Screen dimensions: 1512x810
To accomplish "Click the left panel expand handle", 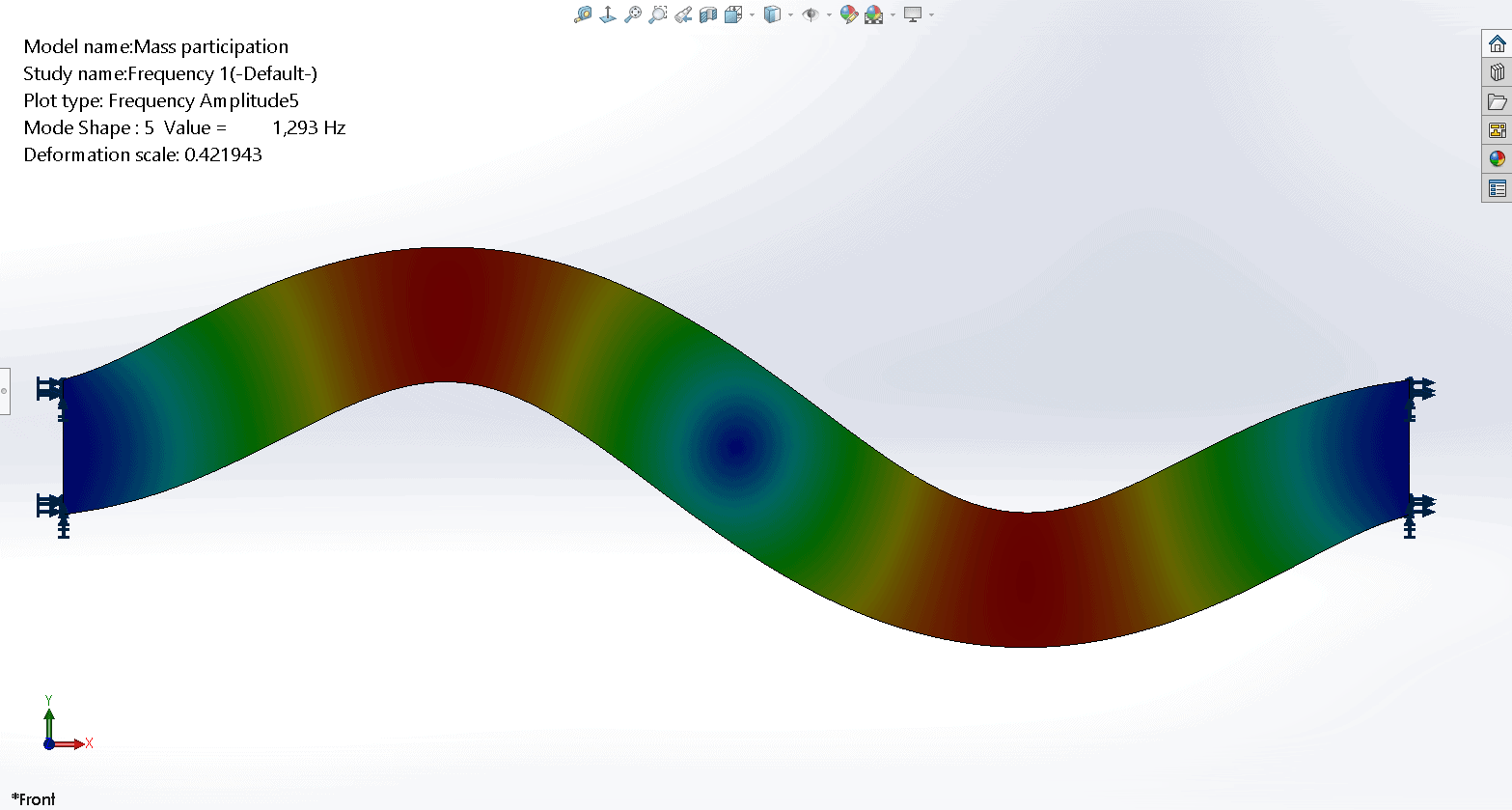I will [5, 391].
